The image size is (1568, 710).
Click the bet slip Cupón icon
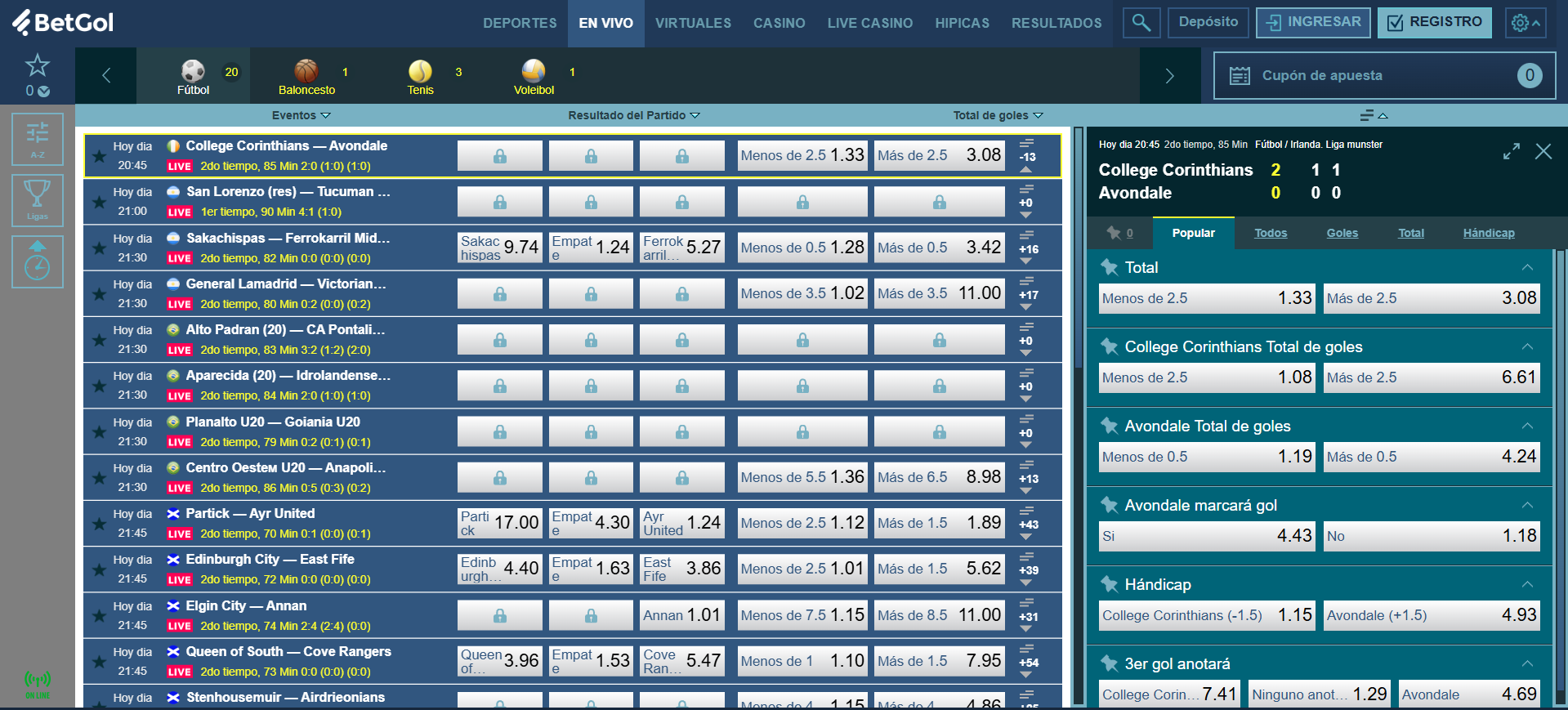[1240, 76]
